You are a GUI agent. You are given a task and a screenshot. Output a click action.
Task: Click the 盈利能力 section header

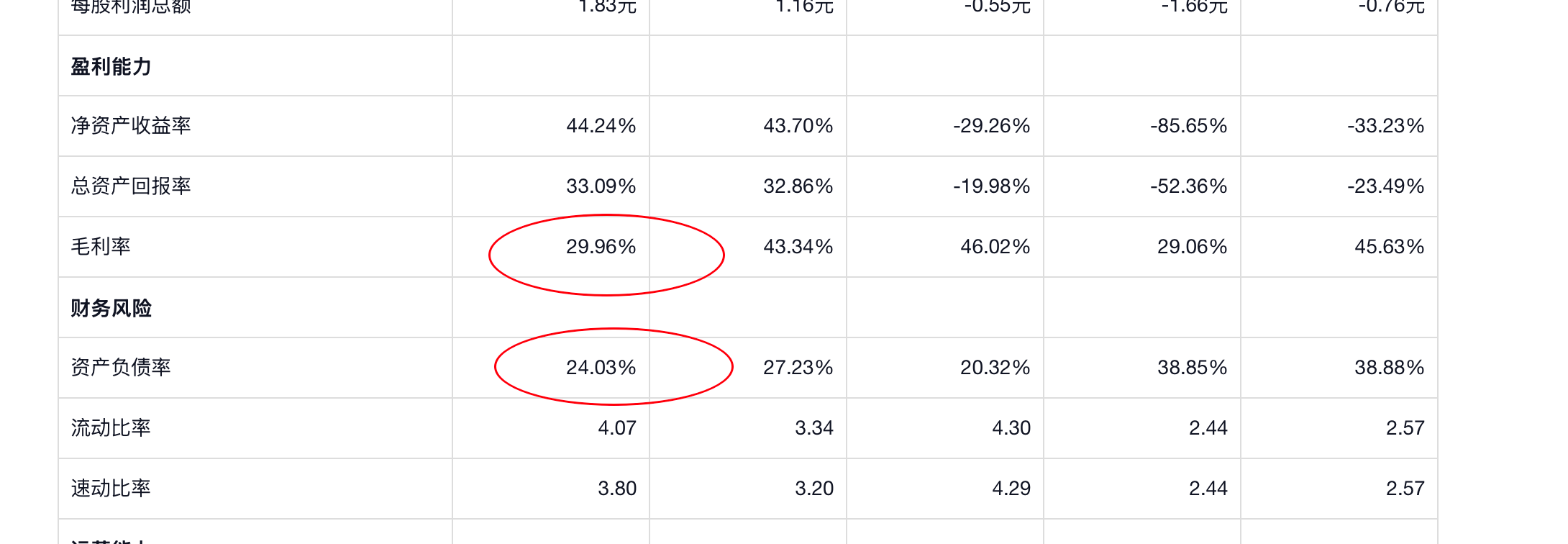pos(111,66)
